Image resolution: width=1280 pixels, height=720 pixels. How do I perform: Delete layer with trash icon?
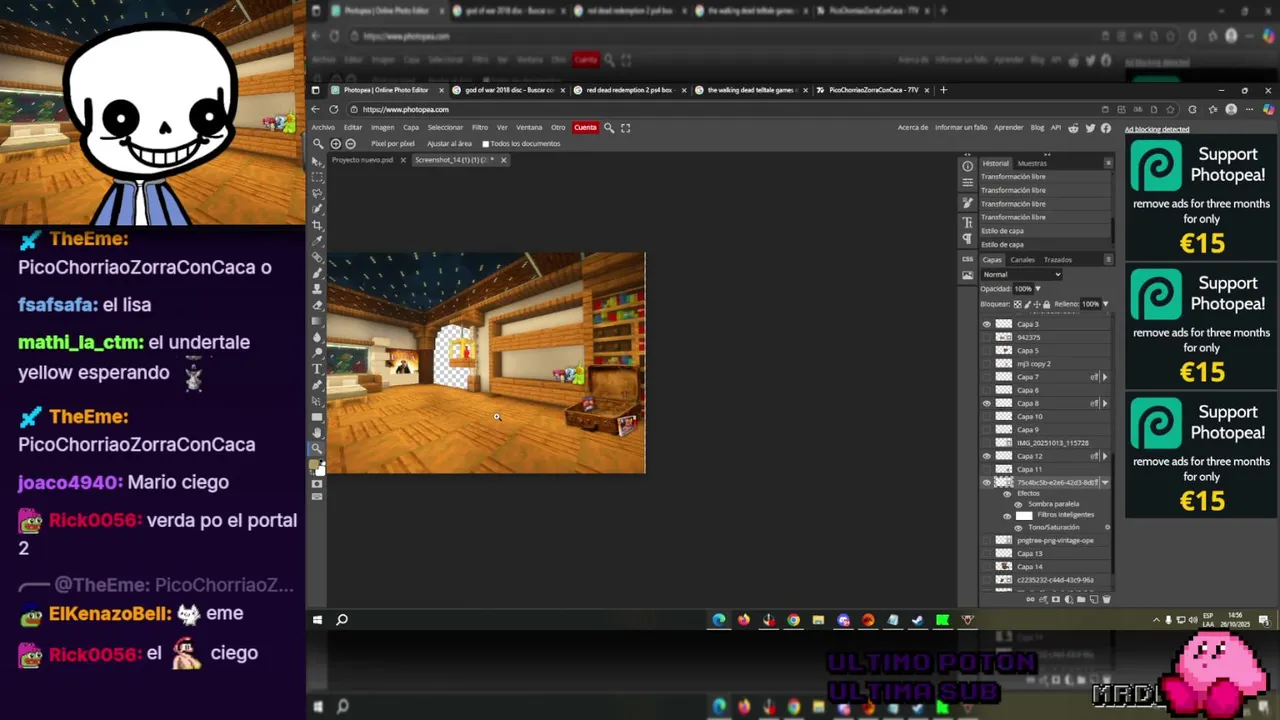pos(1107,599)
